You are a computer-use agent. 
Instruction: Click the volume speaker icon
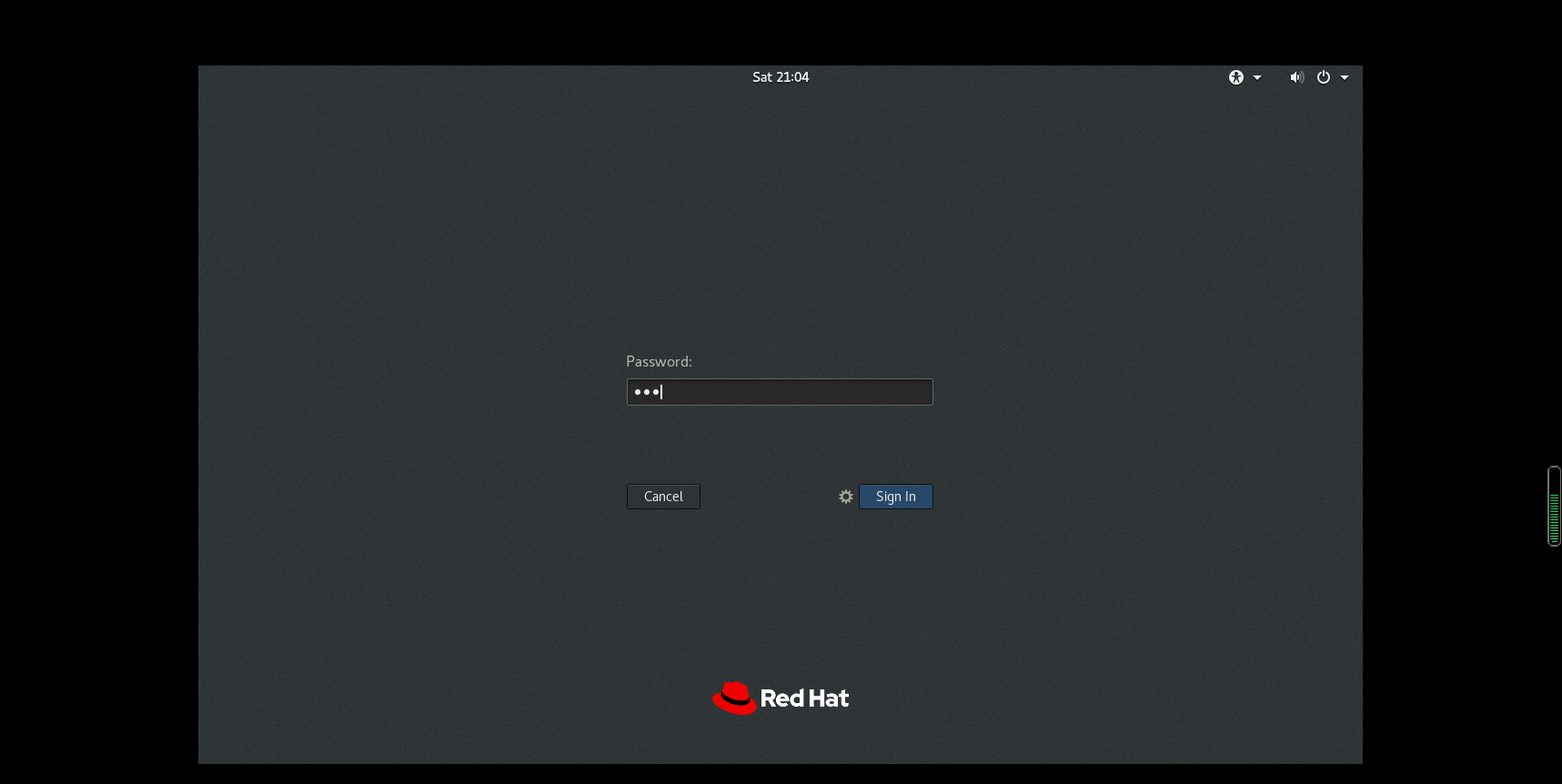[1297, 77]
